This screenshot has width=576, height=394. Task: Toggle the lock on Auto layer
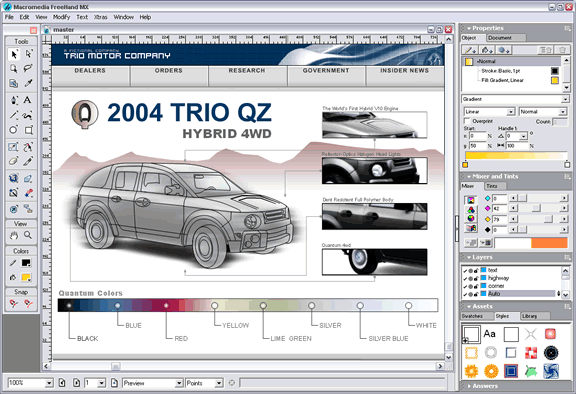point(476,294)
